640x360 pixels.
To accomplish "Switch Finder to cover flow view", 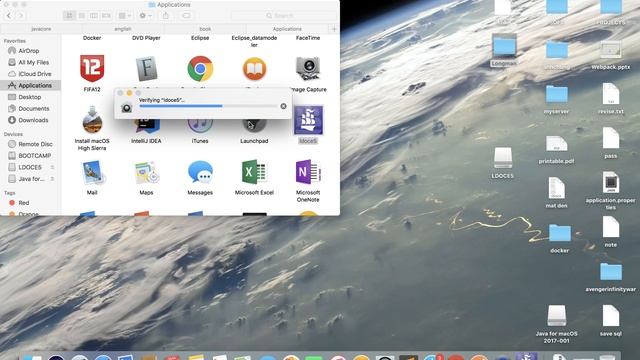I will [106, 16].
